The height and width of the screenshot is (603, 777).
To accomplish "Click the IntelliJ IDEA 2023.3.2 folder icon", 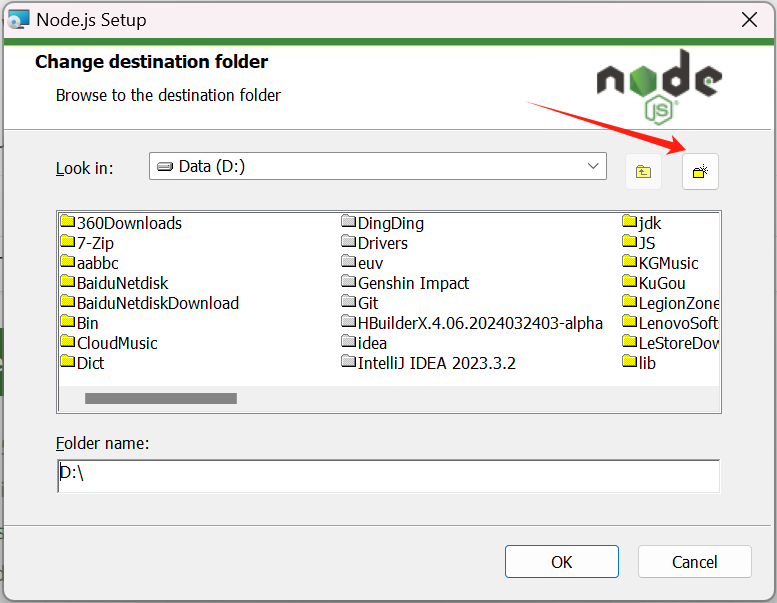I will tap(349, 361).
